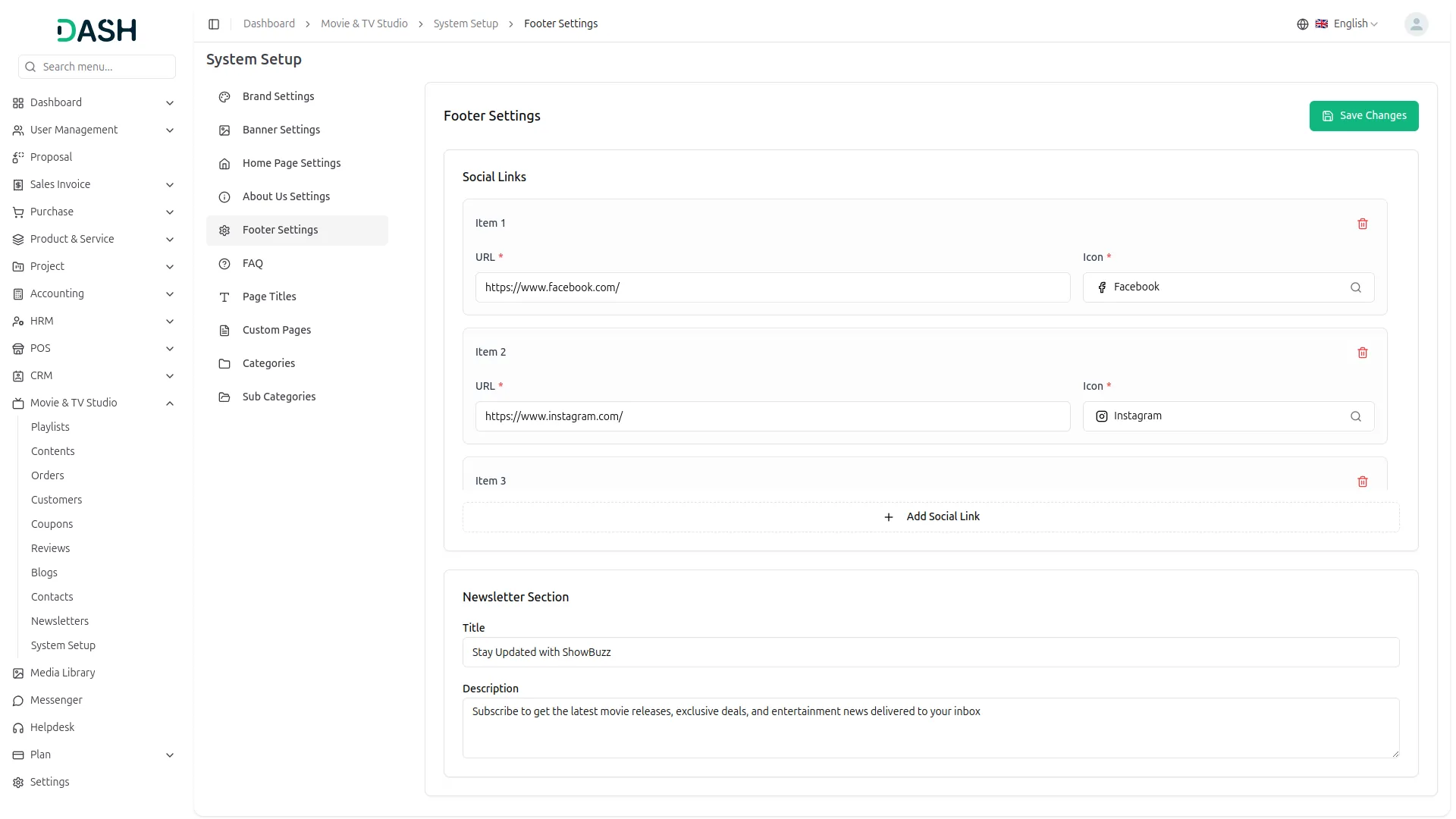Focus the newsletter Title field

point(930,652)
